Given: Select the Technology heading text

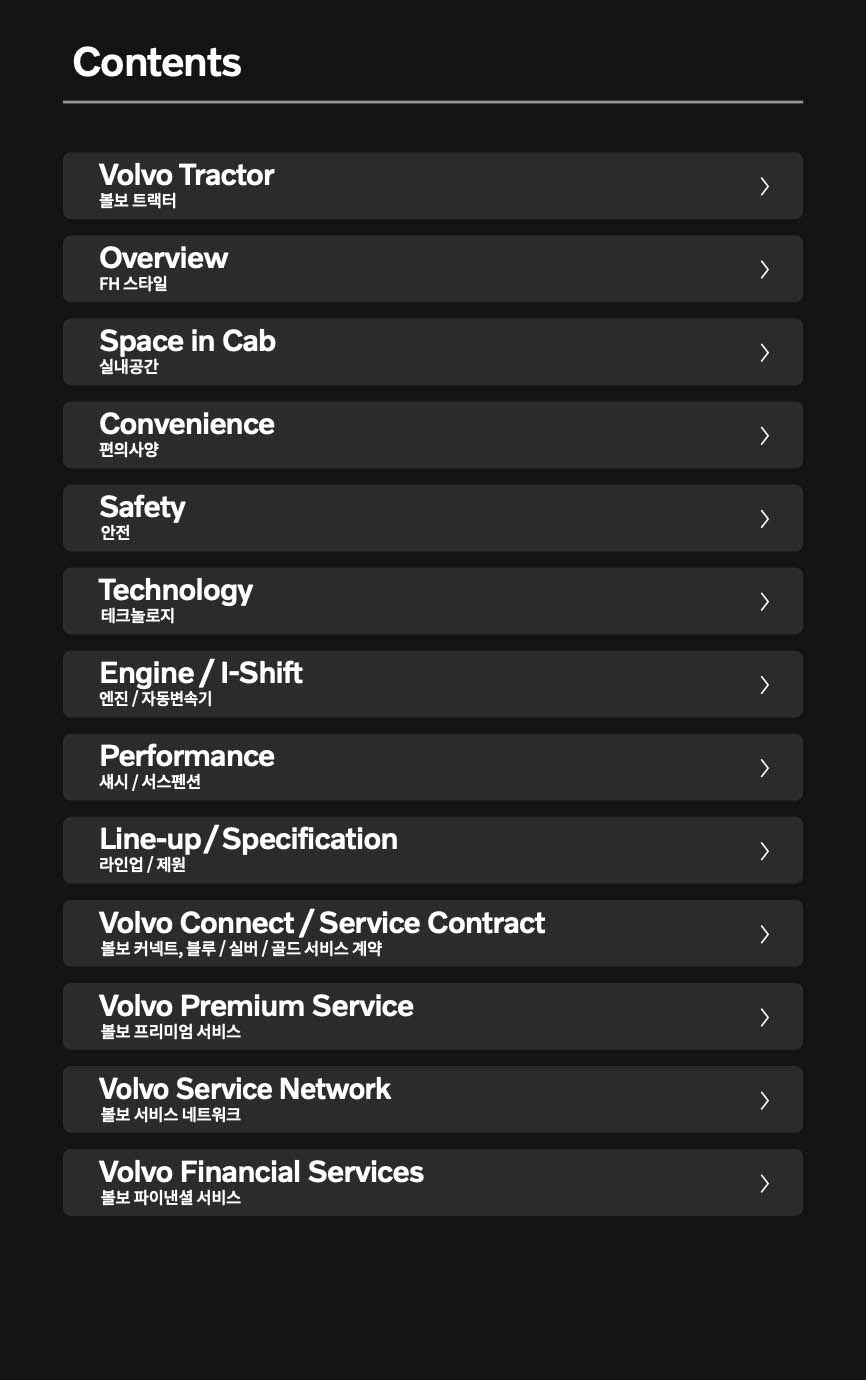Looking at the screenshot, I should 176,590.
